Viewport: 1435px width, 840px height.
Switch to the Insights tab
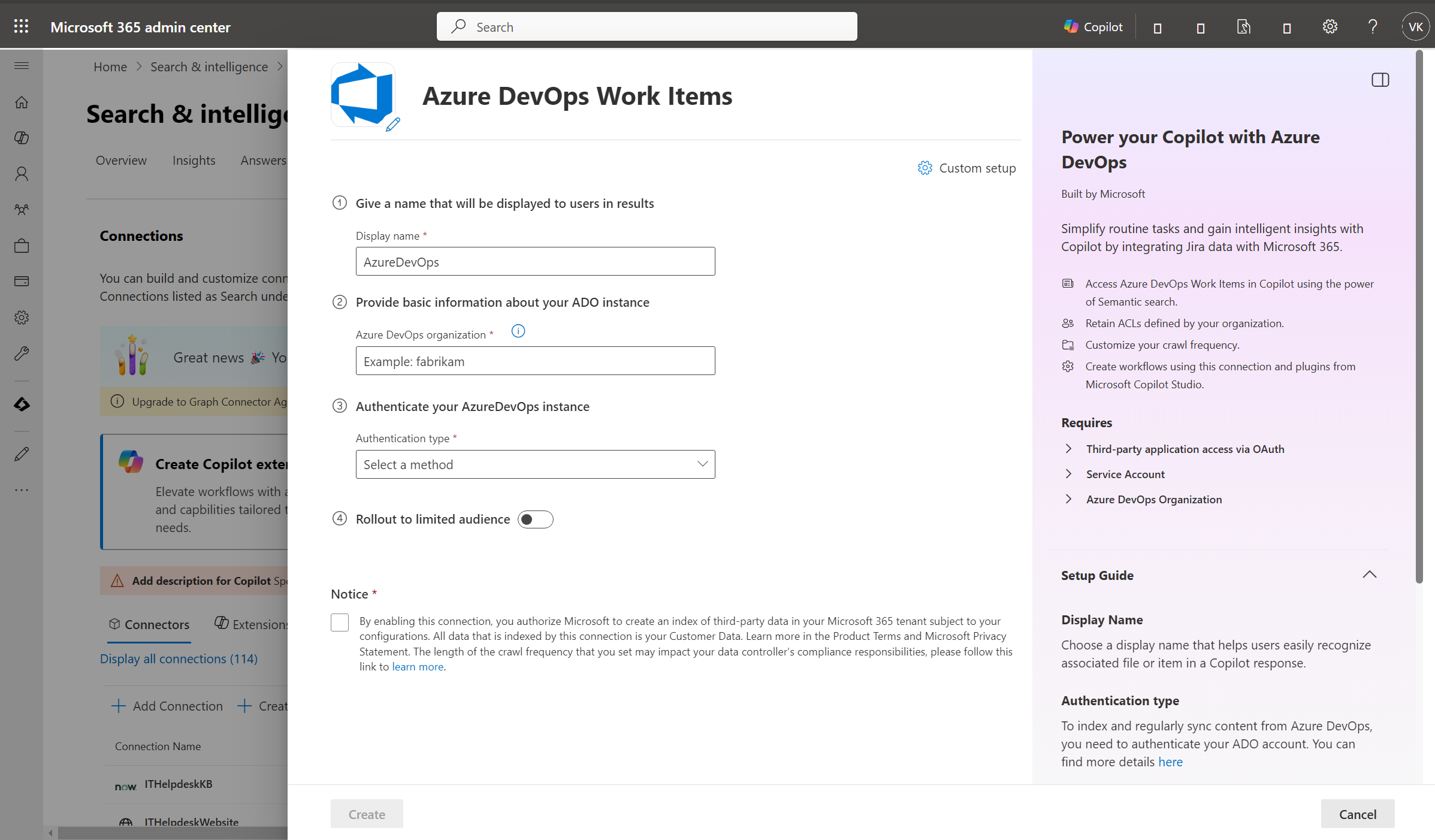(194, 160)
